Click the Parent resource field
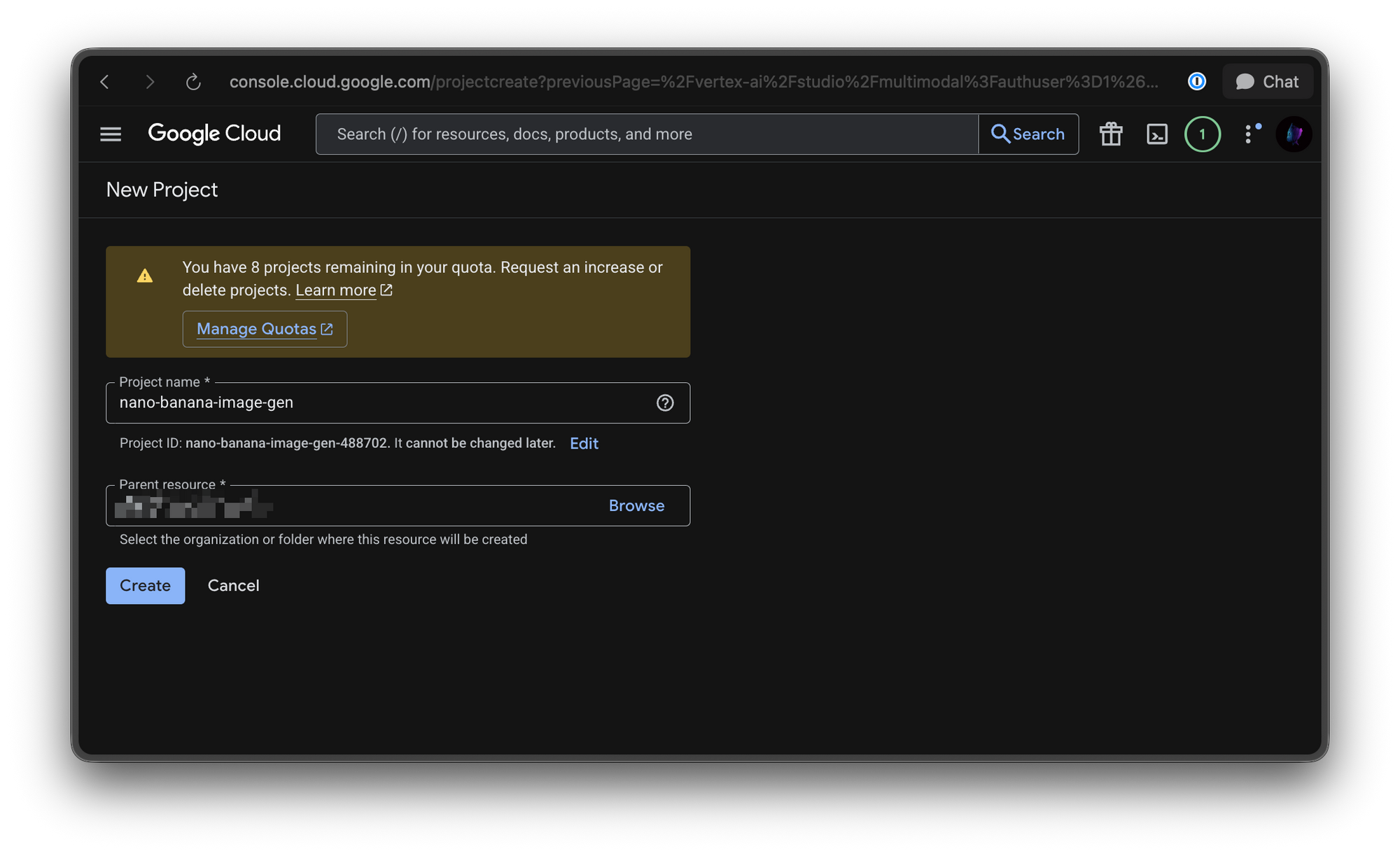The image size is (1400, 856). click(398, 505)
